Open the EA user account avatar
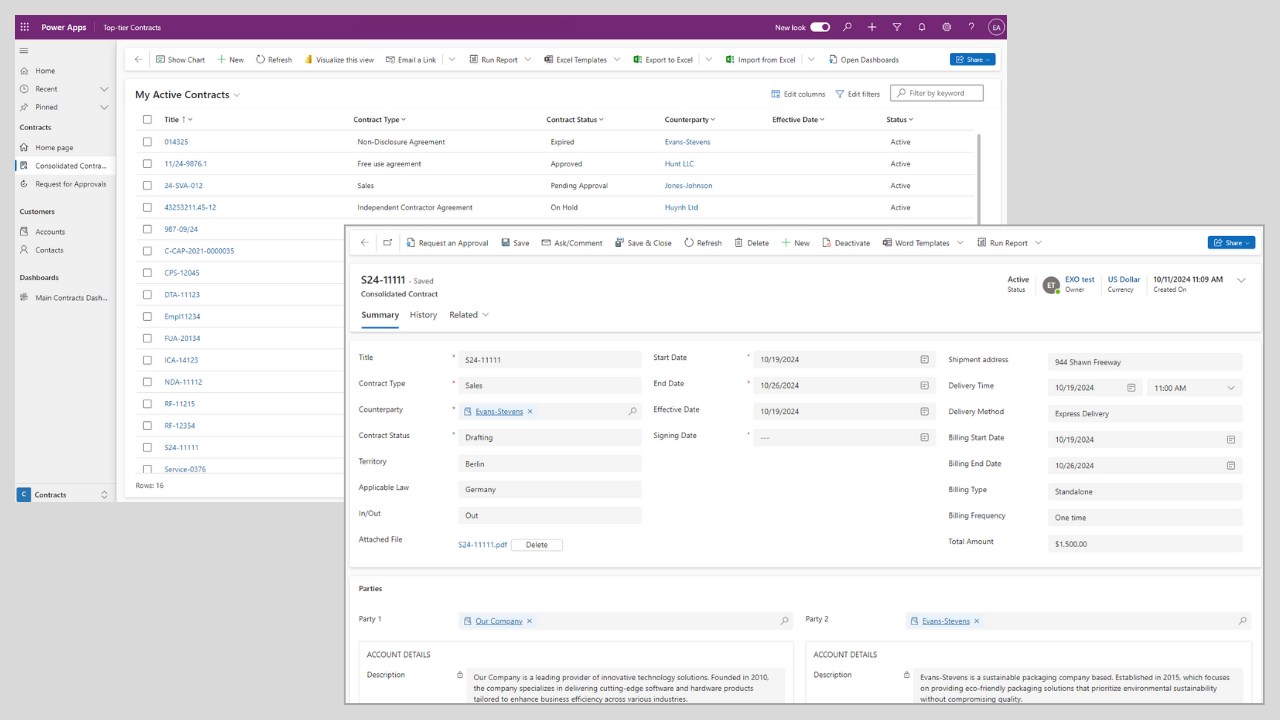 (x=995, y=27)
